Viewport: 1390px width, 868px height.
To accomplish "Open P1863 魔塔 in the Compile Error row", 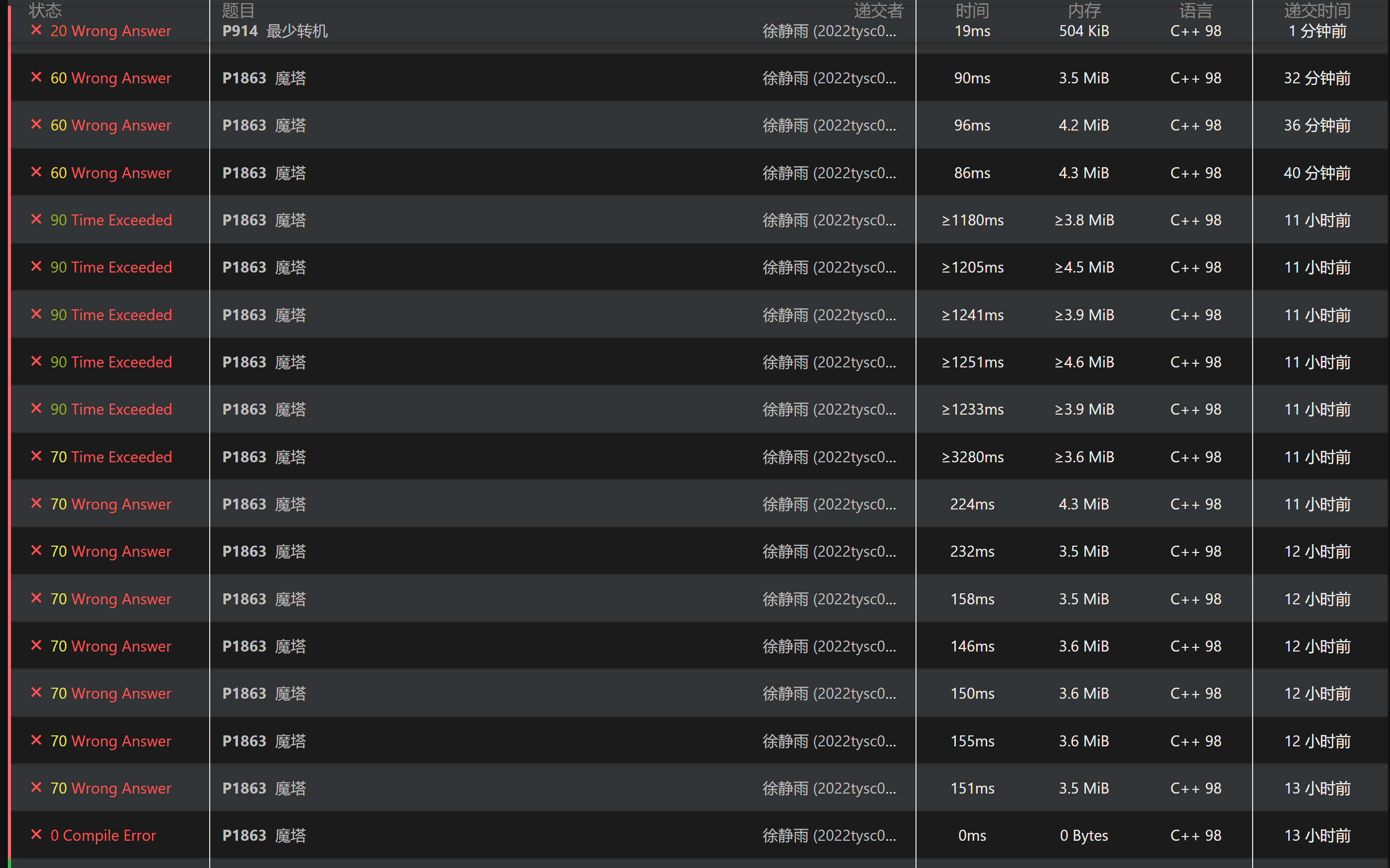I will click(264, 836).
